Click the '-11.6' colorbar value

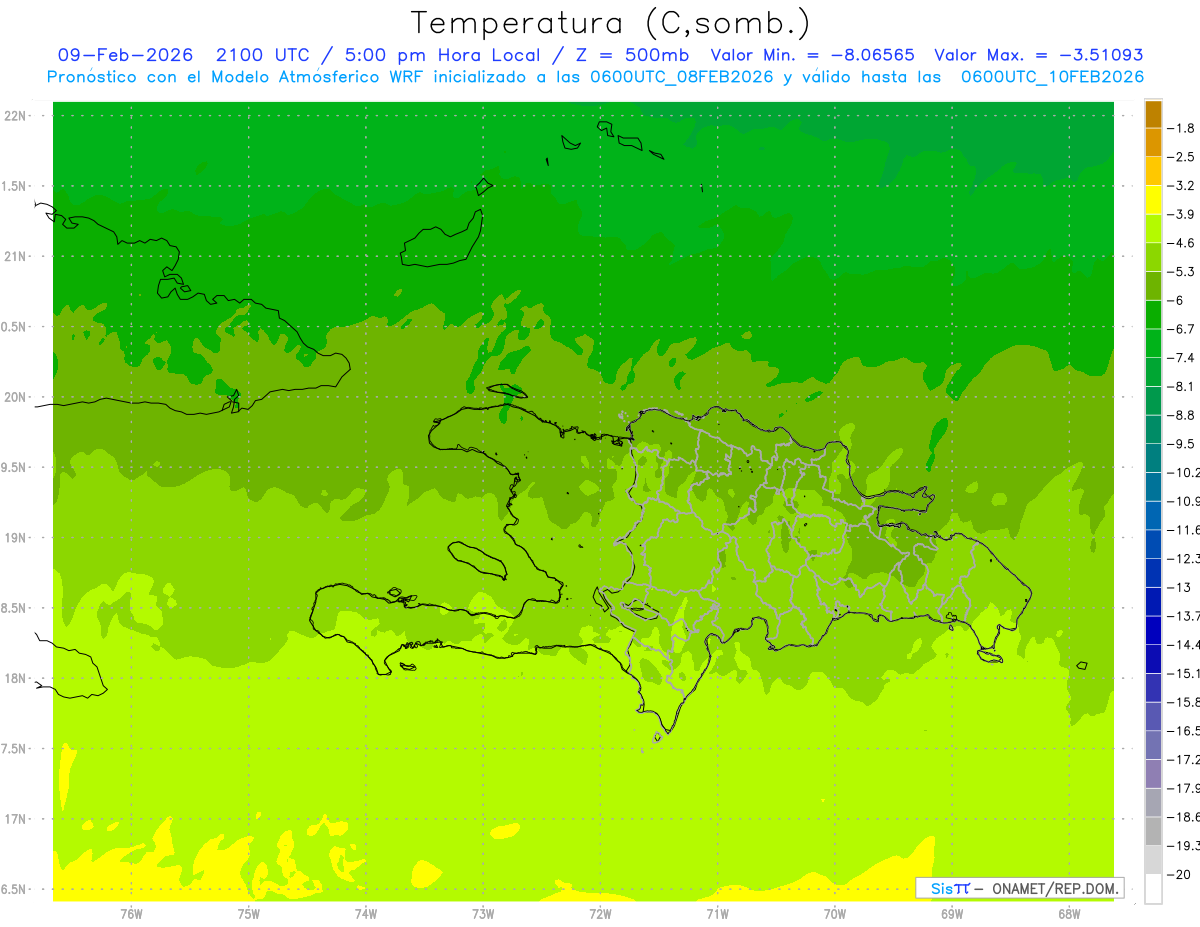coord(1184,529)
